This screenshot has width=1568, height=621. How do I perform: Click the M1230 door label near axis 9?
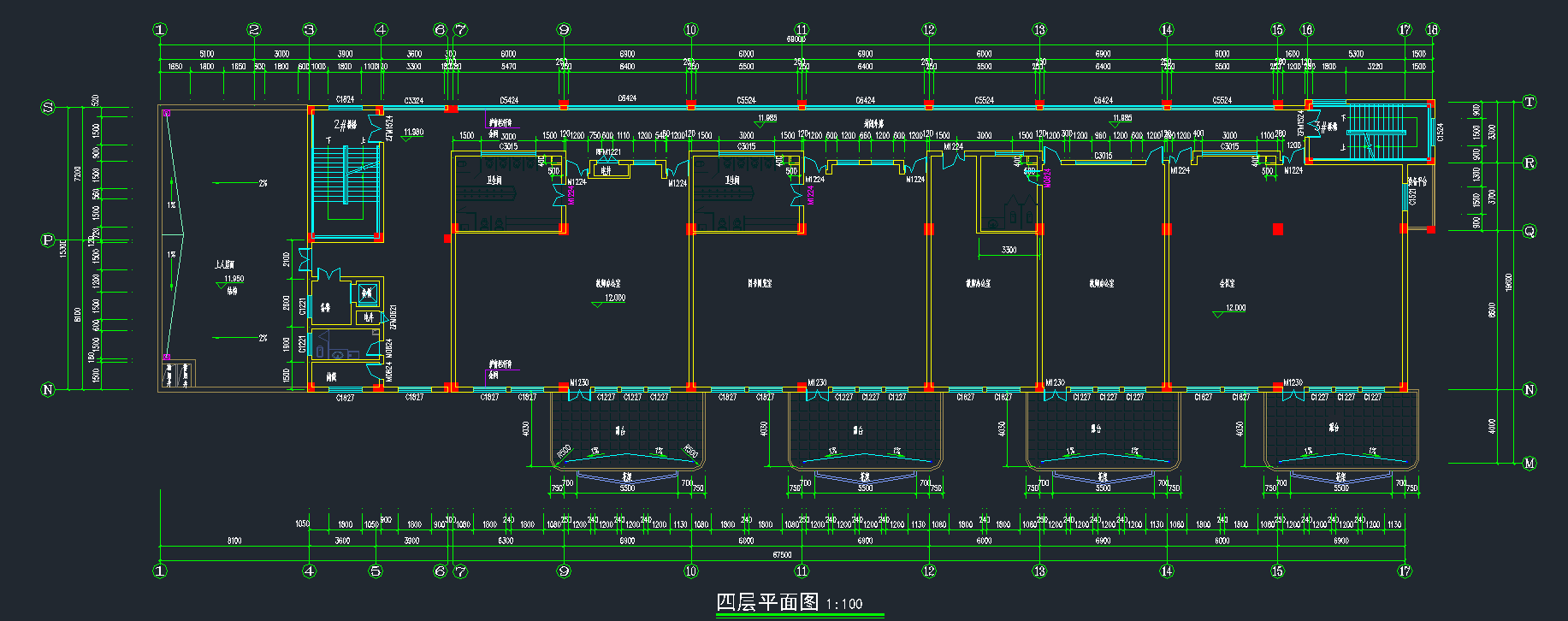(x=579, y=382)
